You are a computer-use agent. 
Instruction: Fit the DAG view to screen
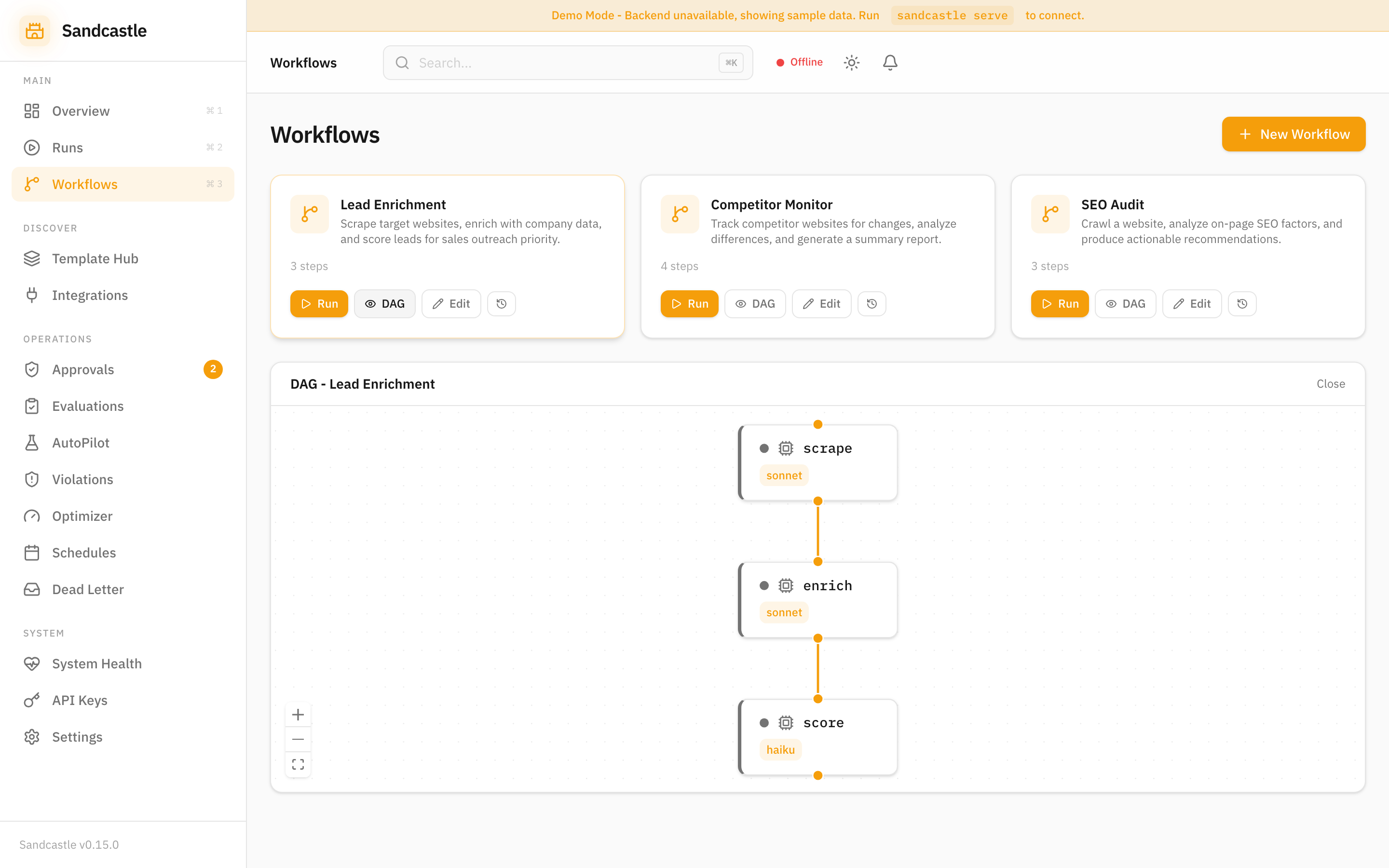298,764
